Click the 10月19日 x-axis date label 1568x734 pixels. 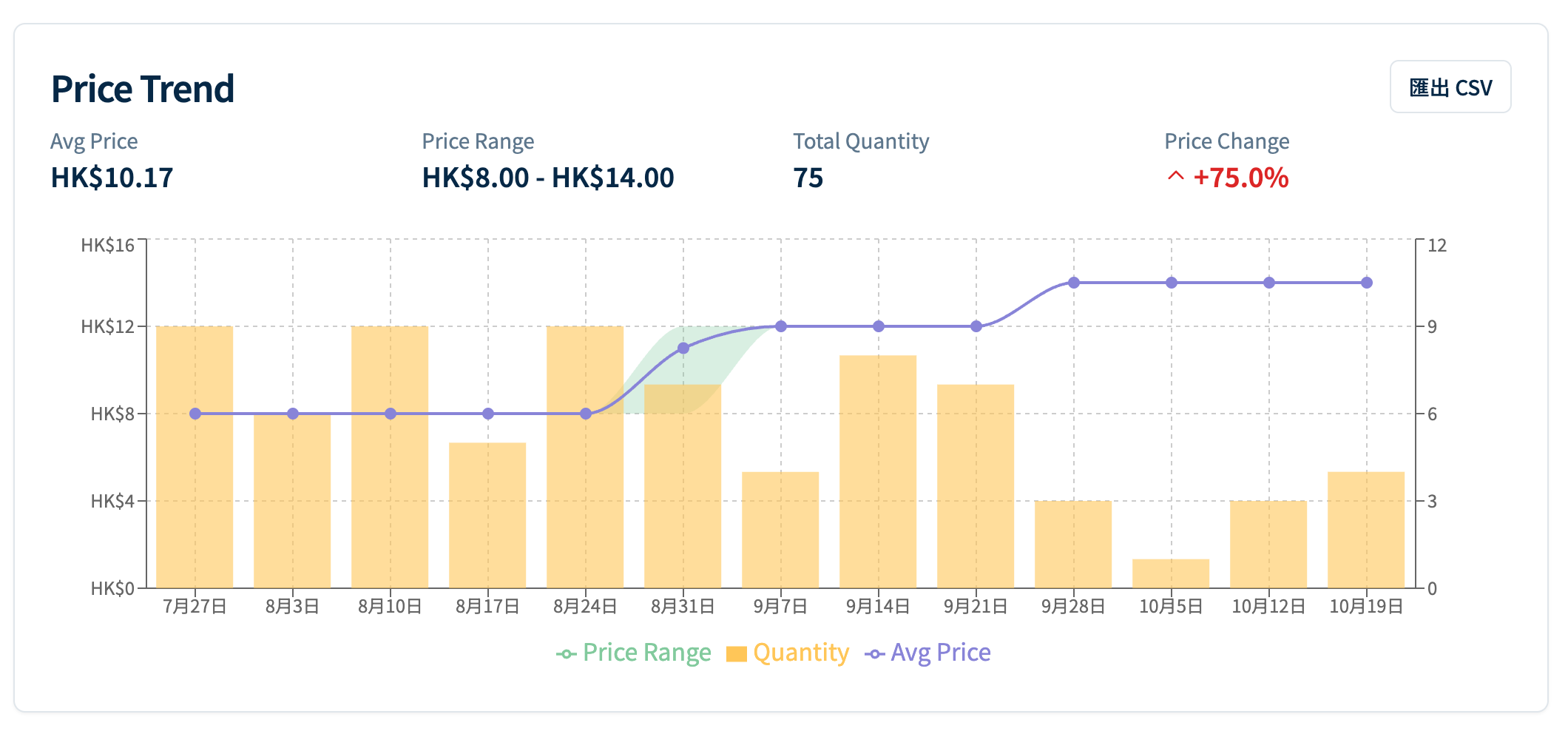(1366, 607)
